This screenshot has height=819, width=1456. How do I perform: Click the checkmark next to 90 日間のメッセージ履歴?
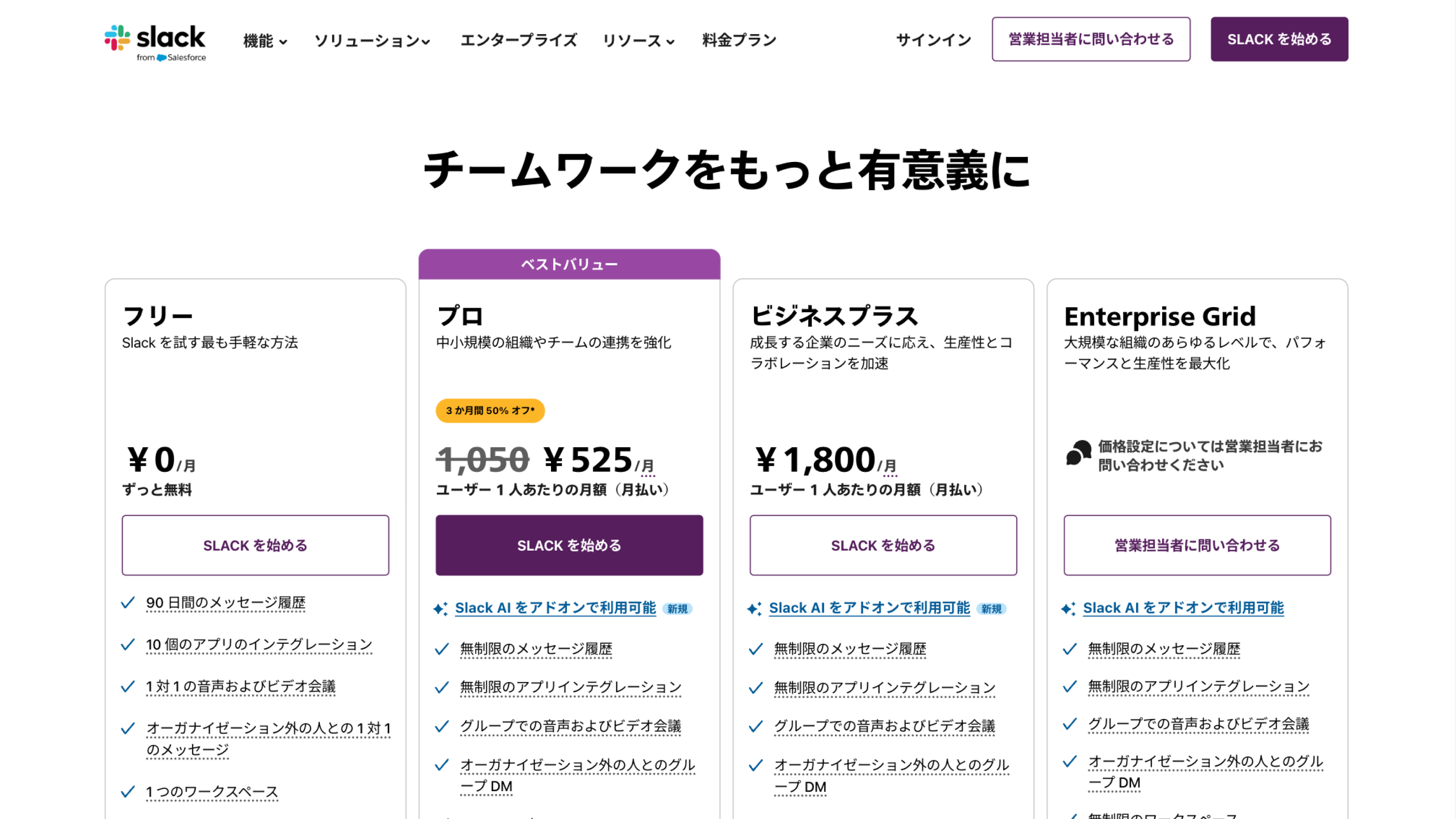(x=128, y=602)
